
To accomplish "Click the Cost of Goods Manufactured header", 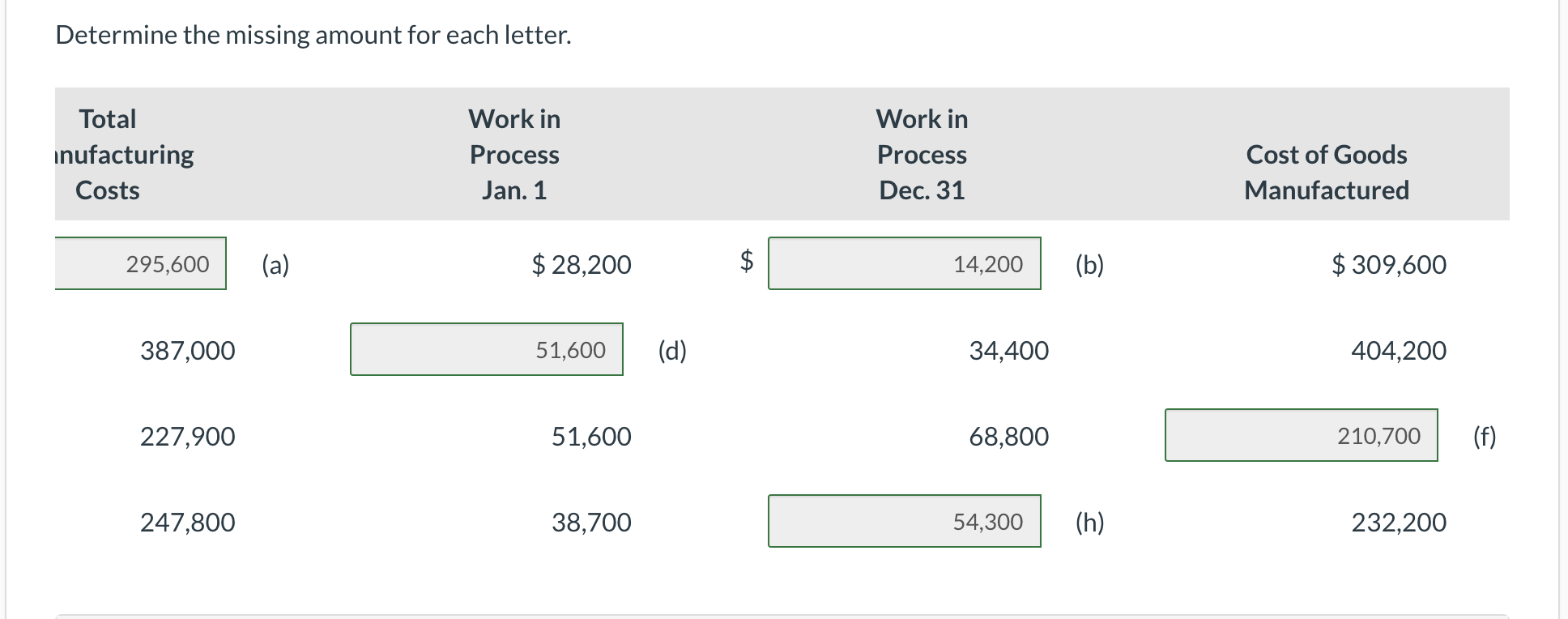I will tap(1326, 172).
